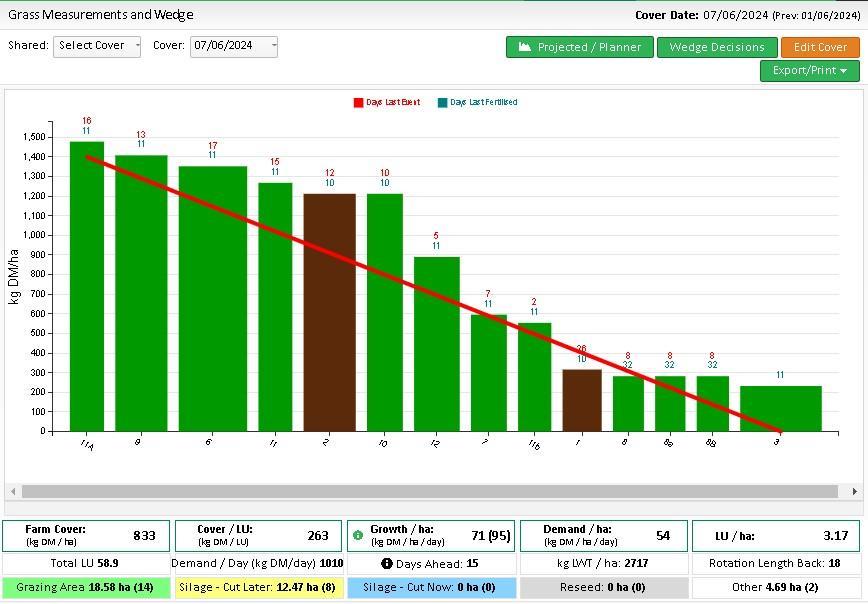Screen dimensions: 868x604
Task: Click the Farm Cover 833 stat box
Action: (86, 536)
